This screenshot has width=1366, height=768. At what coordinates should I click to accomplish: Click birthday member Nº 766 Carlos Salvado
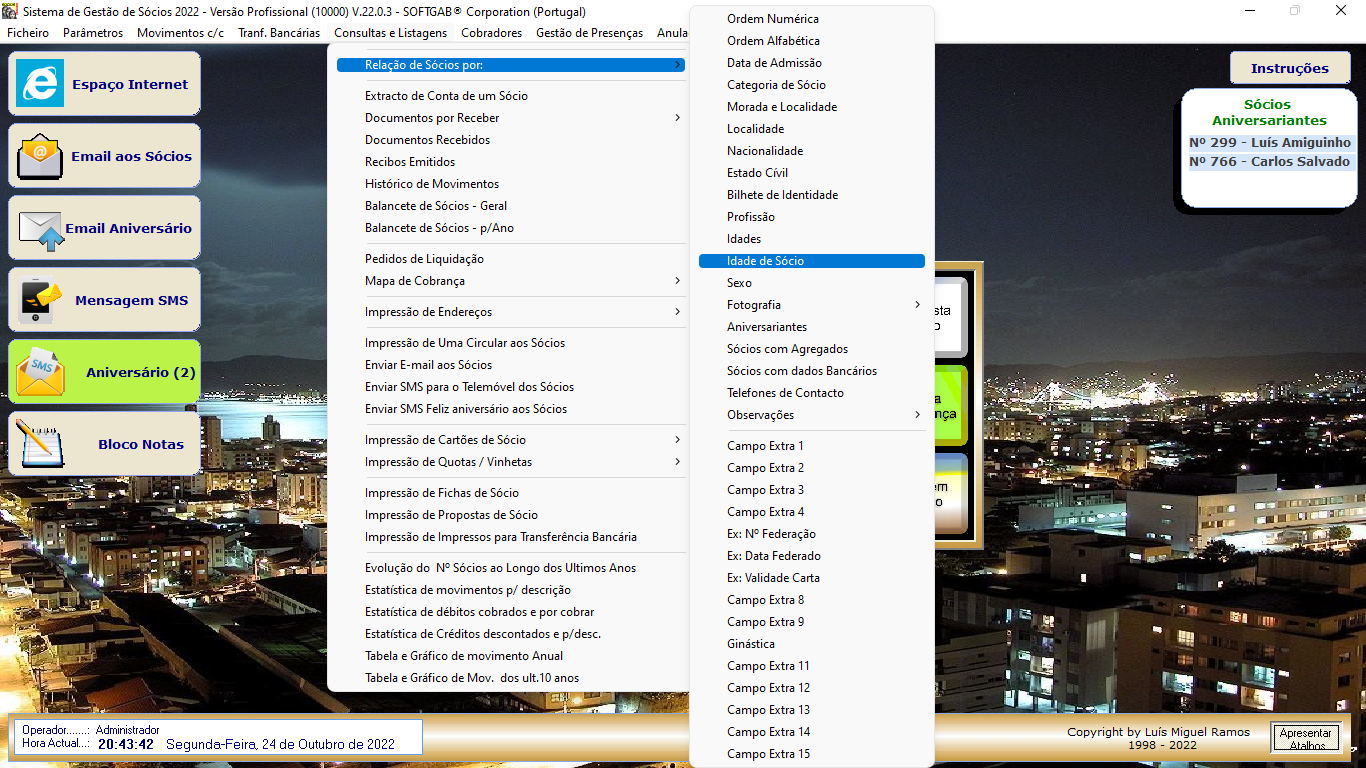(1269, 162)
